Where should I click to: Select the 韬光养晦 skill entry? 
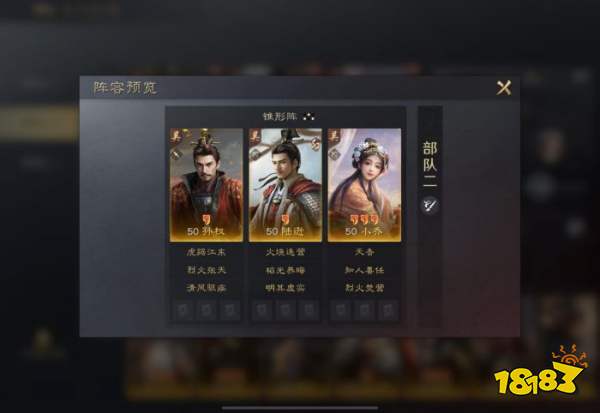point(285,270)
